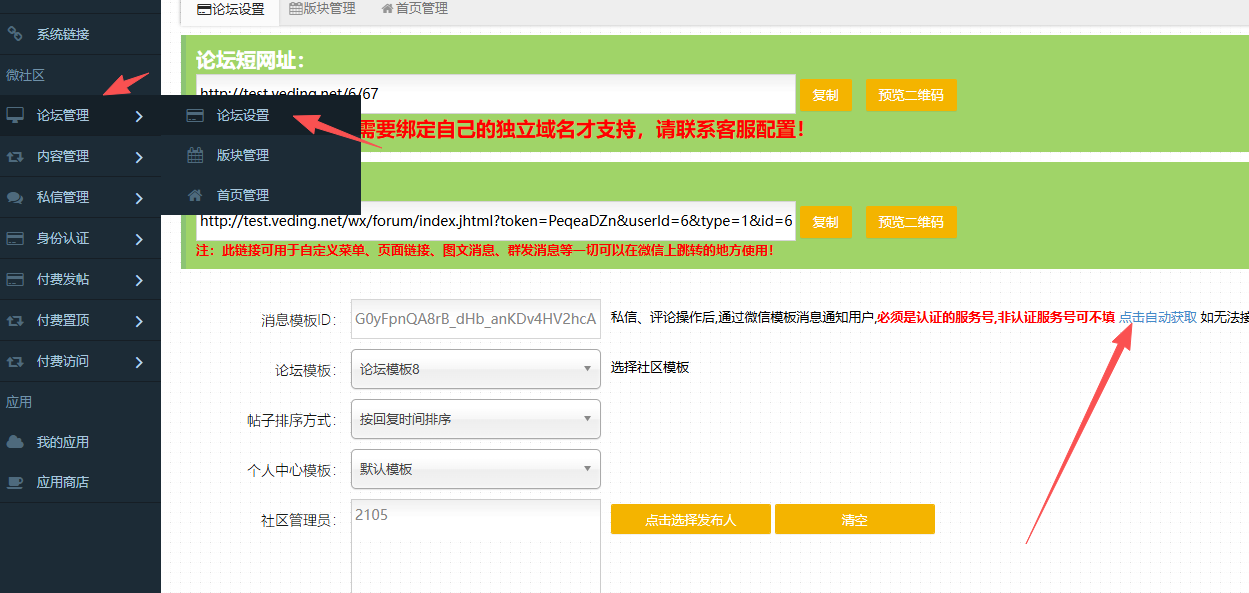Open the 论坛模板 dropdown

pyautogui.click(x=476, y=369)
